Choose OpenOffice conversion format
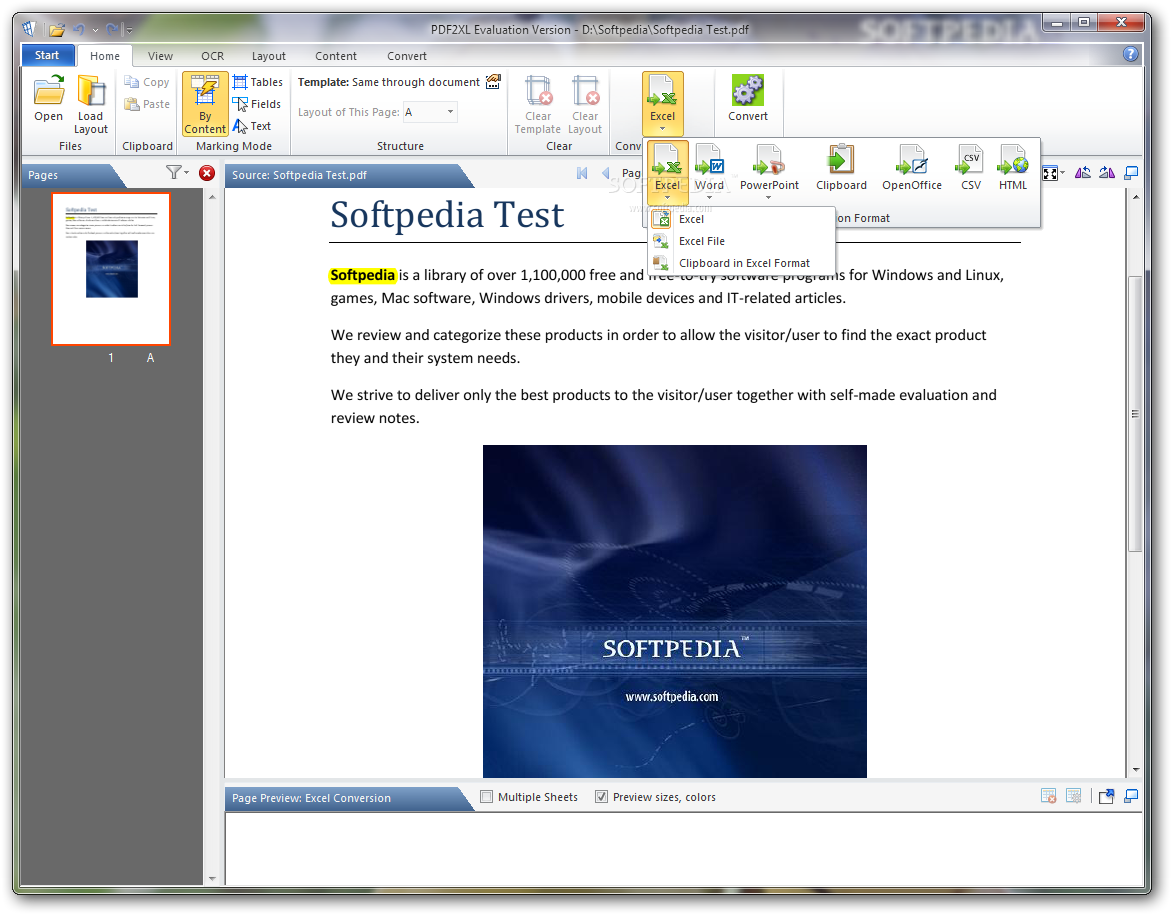The height and width of the screenshot is (915, 1172). click(x=911, y=168)
